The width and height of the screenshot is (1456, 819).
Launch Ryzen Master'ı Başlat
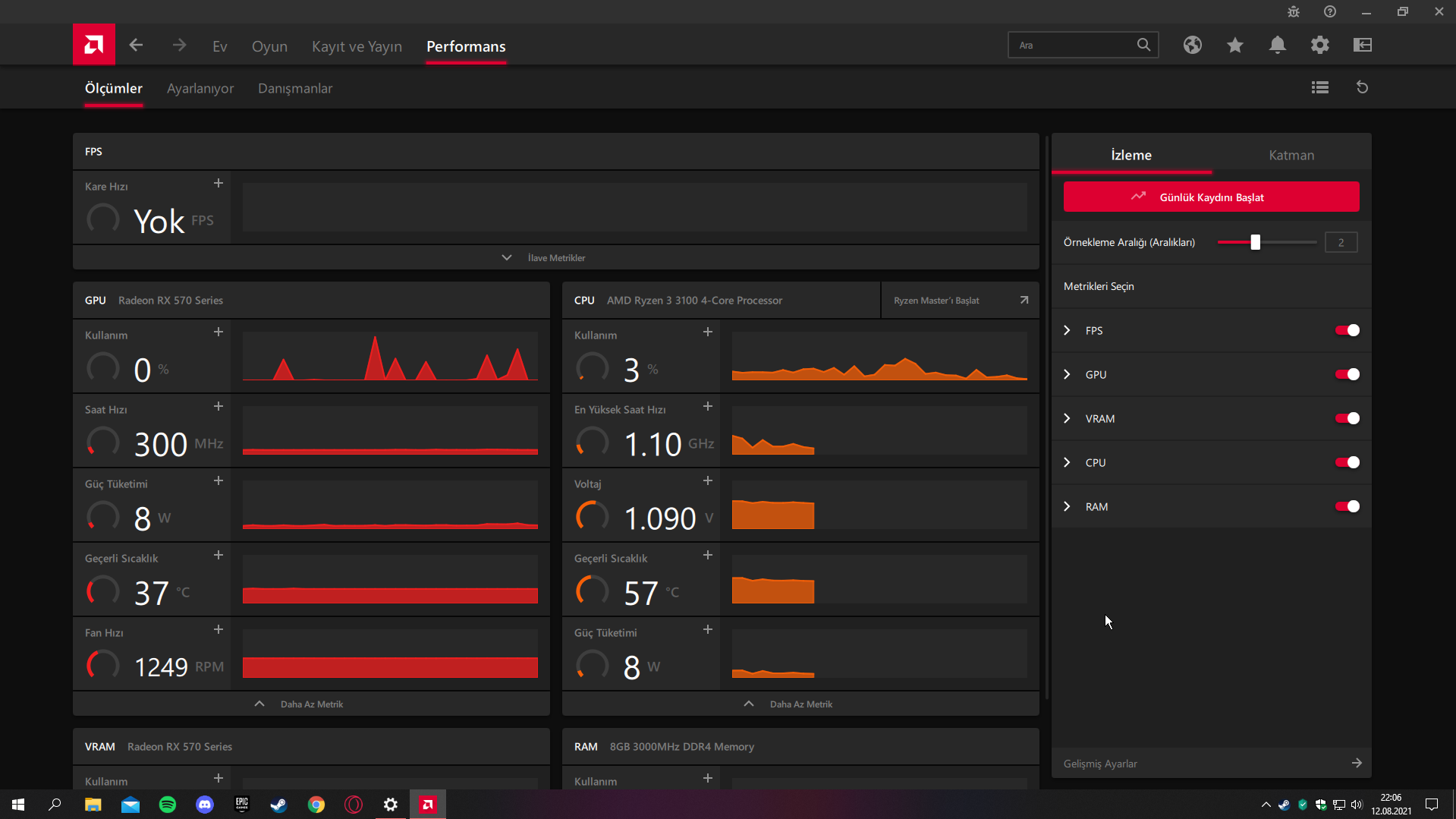coord(960,301)
